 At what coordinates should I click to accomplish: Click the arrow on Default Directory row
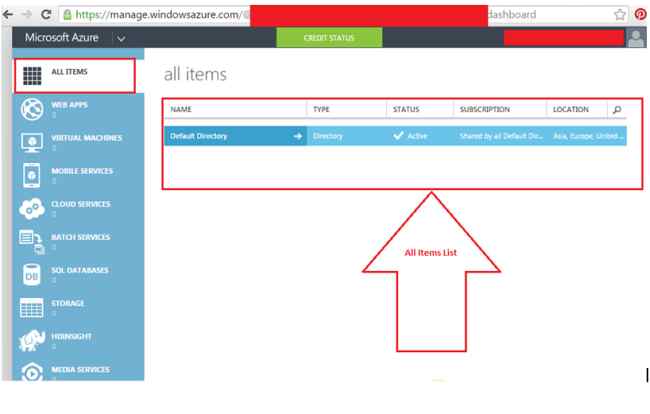(x=298, y=136)
